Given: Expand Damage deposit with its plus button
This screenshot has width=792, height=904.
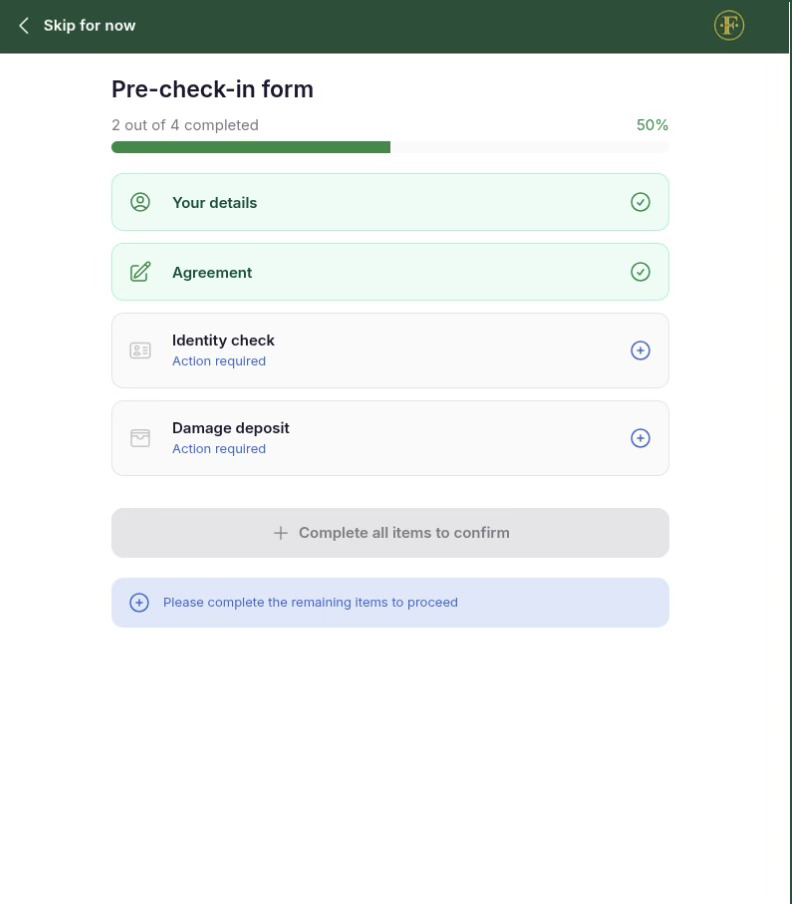Looking at the screenshot, I should pos(641,438).
